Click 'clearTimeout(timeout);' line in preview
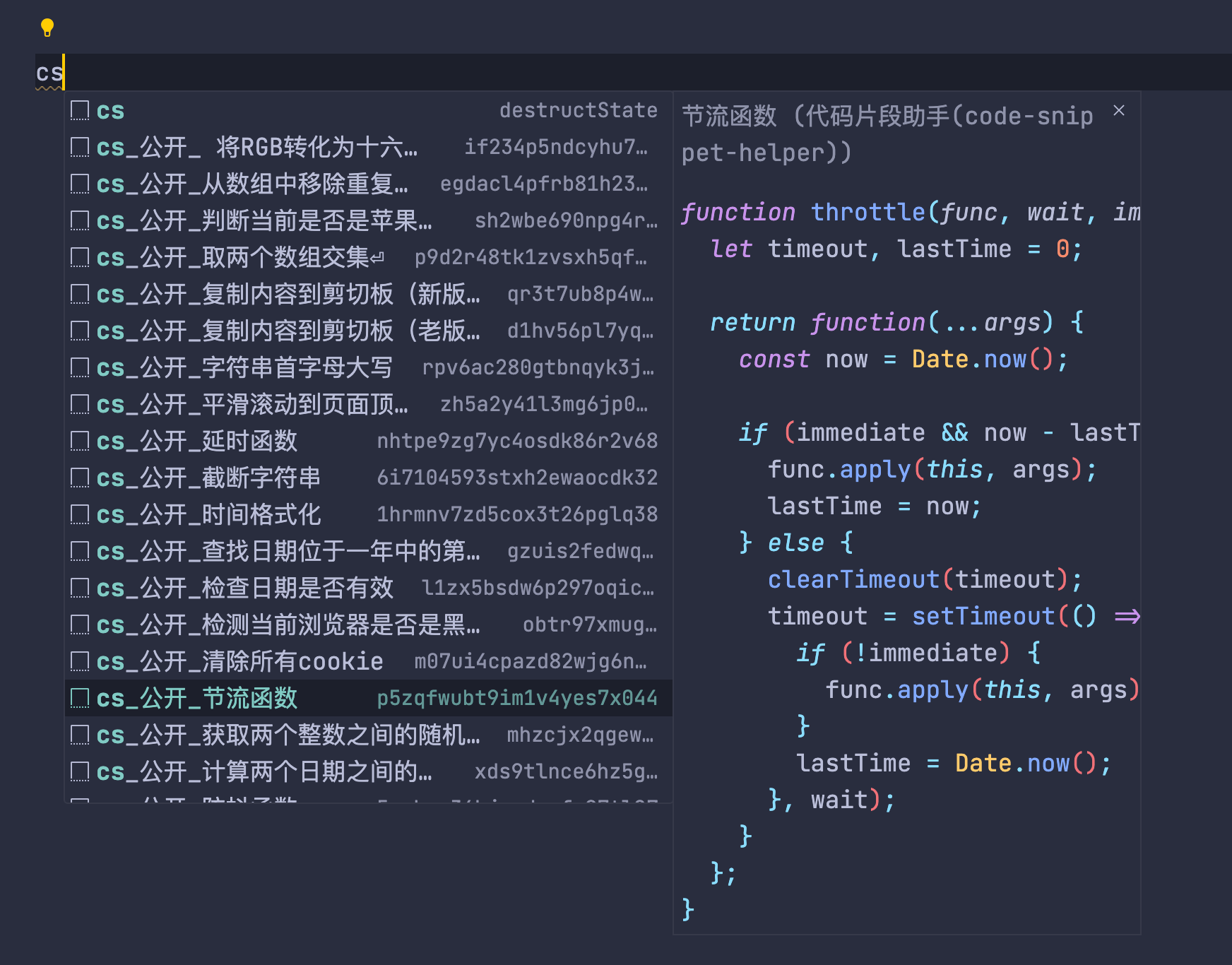1232x965 pixels. (925, 579)
